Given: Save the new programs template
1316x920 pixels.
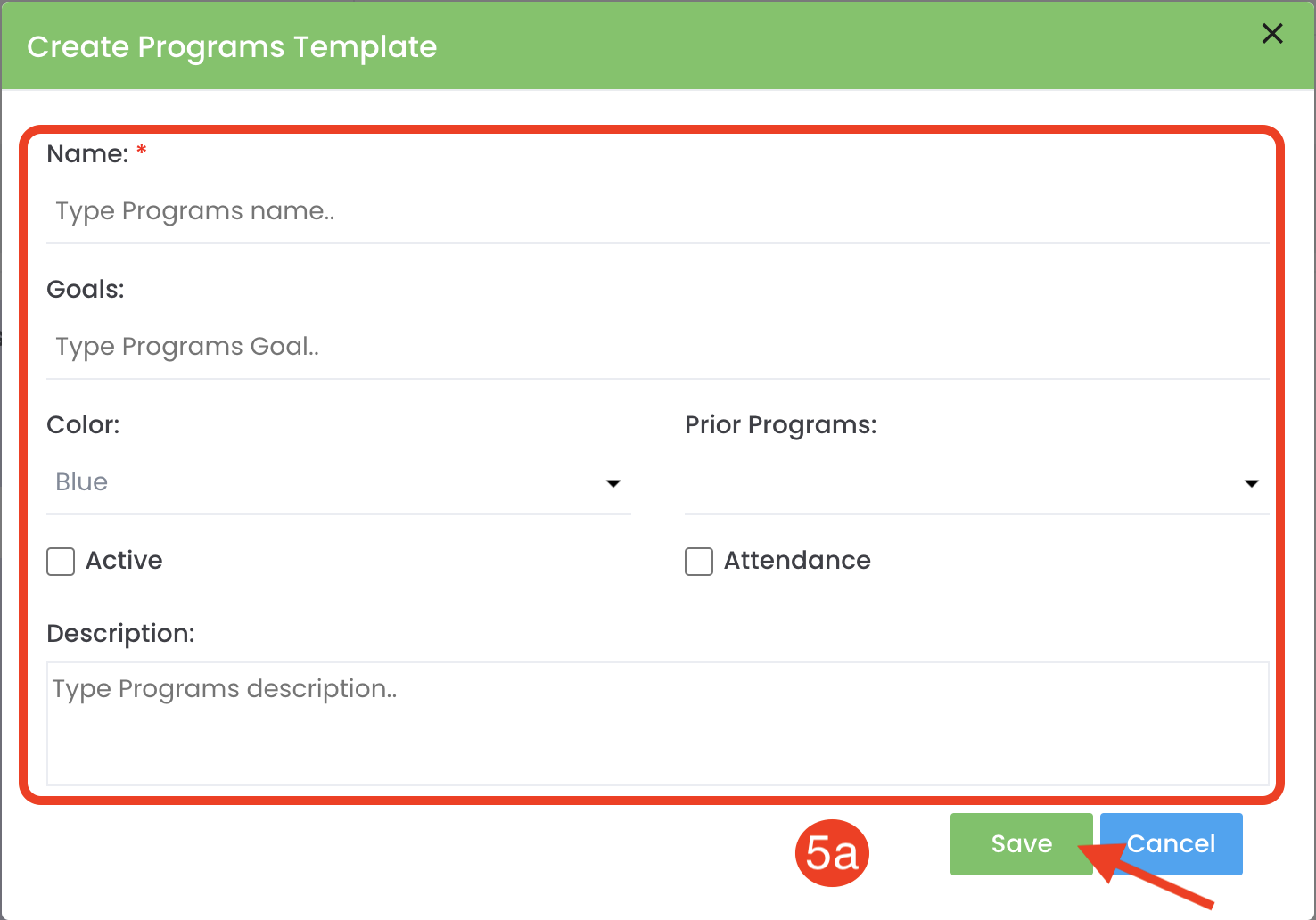Looking at the screenshot, I should coord(1021,844).
